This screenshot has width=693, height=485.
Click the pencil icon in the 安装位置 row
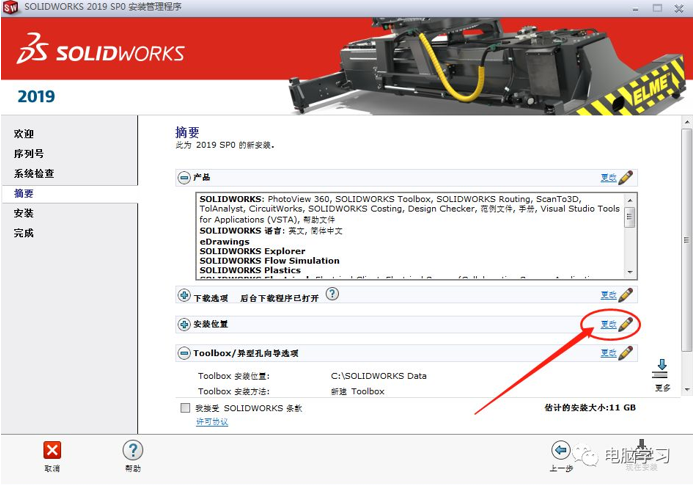(x=625, y=324)
